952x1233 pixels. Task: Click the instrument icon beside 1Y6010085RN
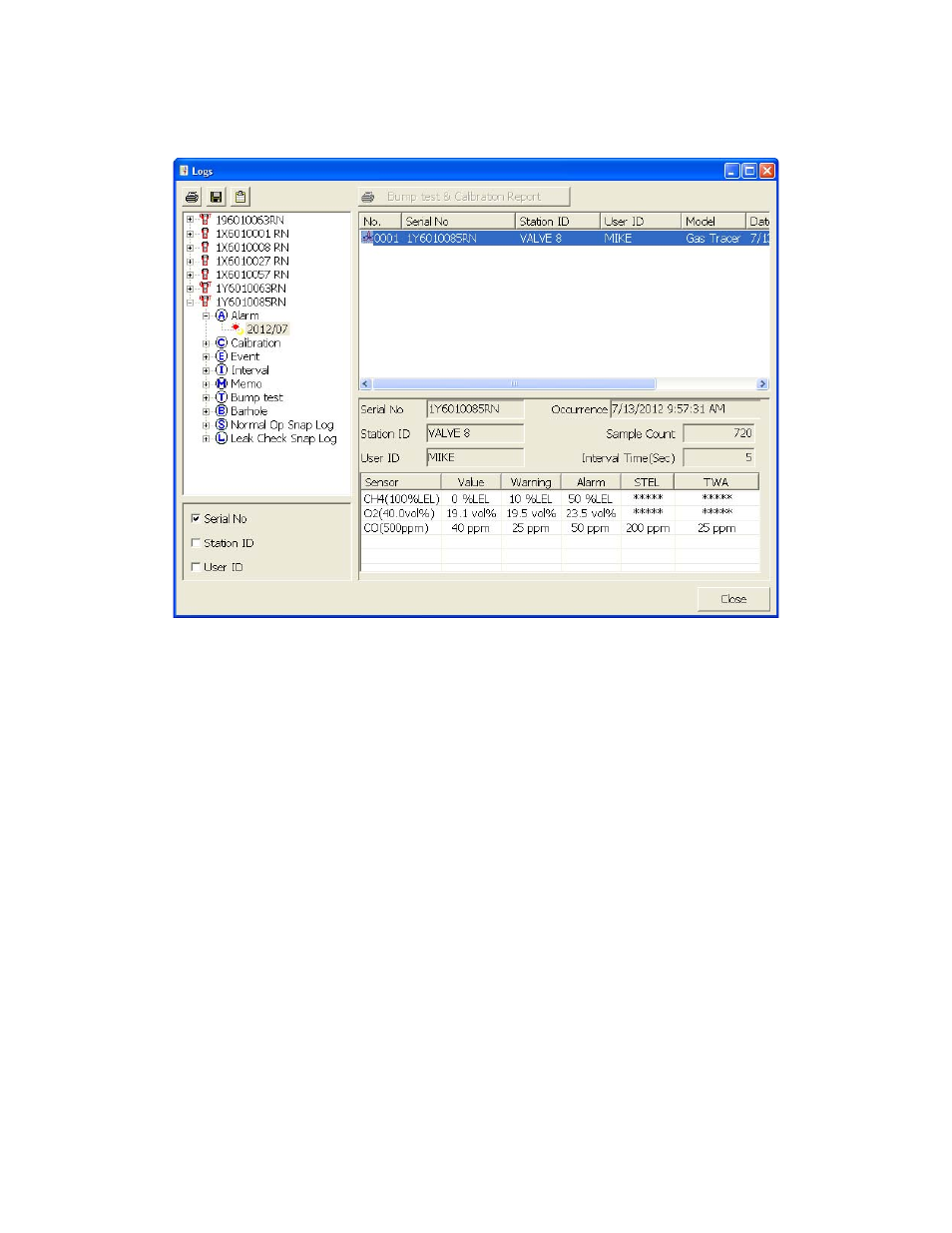coord(205,302)
